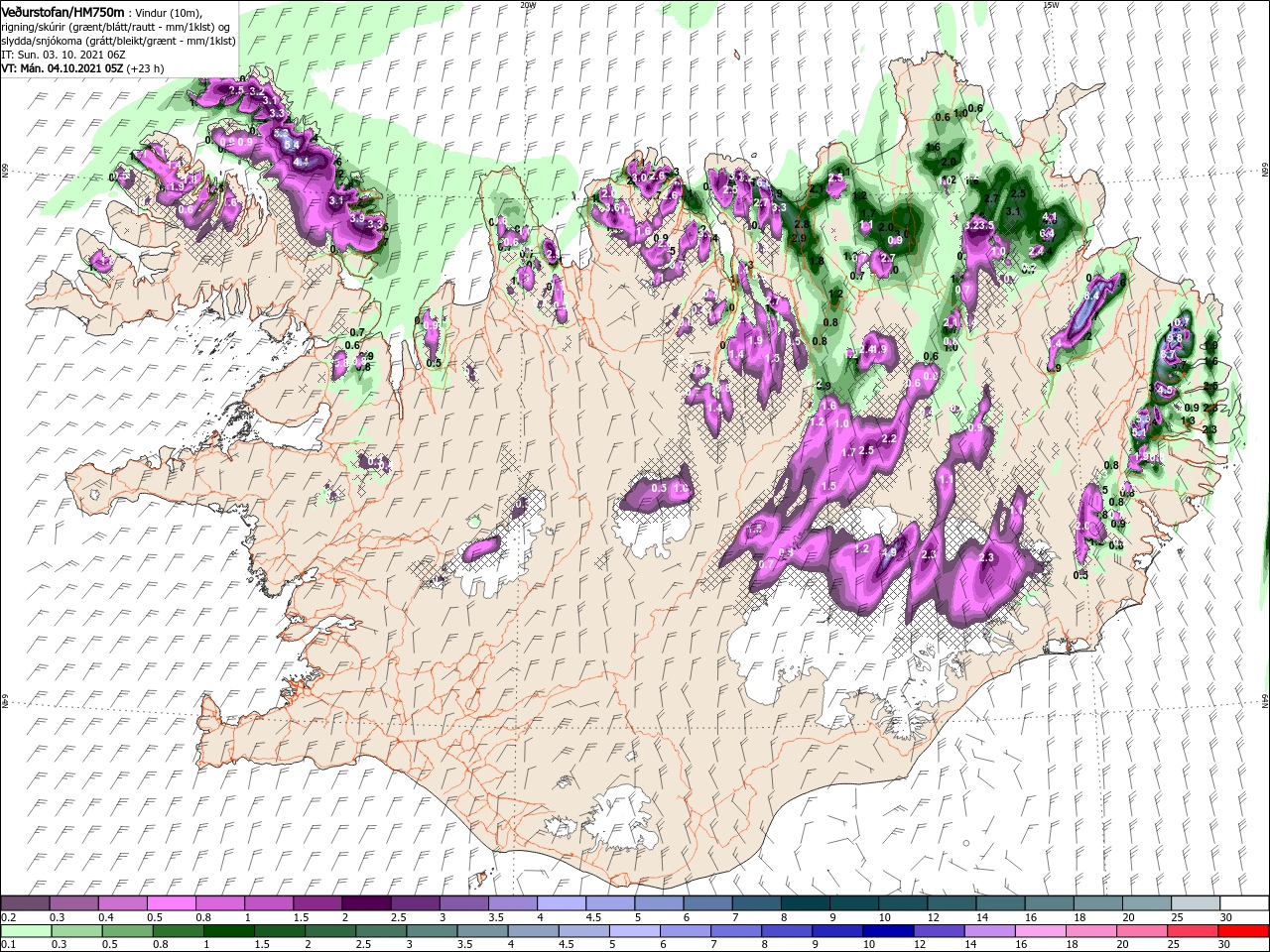
Task: Select bottom legend dark green swatch between 1 and 1.5
Action: (x=228, y=931)
